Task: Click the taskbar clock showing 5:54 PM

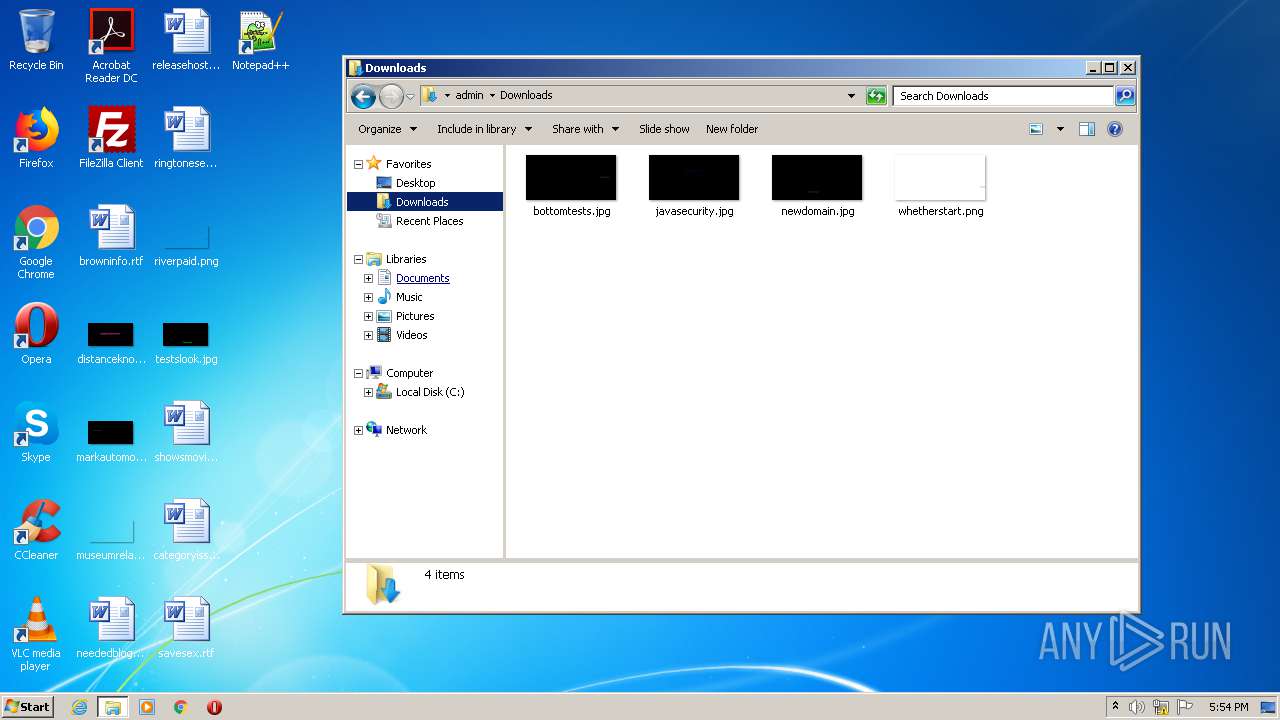Action: click(x=1228, y=707)
